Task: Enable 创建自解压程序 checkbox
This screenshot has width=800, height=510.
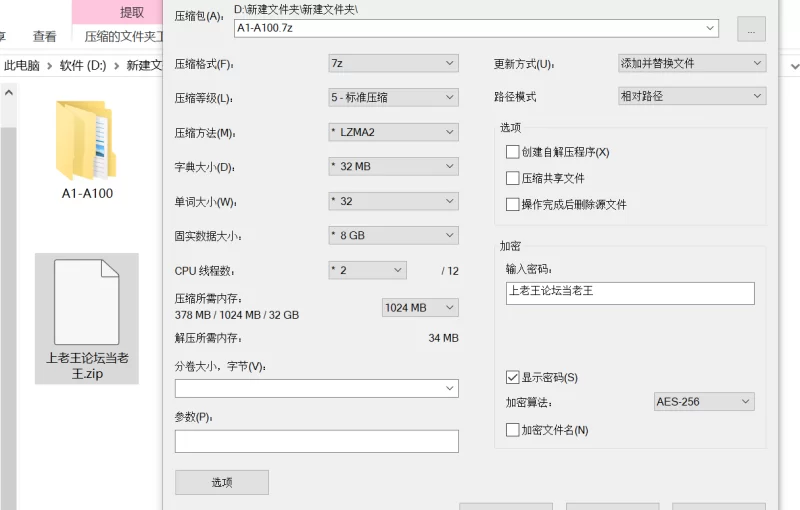Action: click(512, 152)
